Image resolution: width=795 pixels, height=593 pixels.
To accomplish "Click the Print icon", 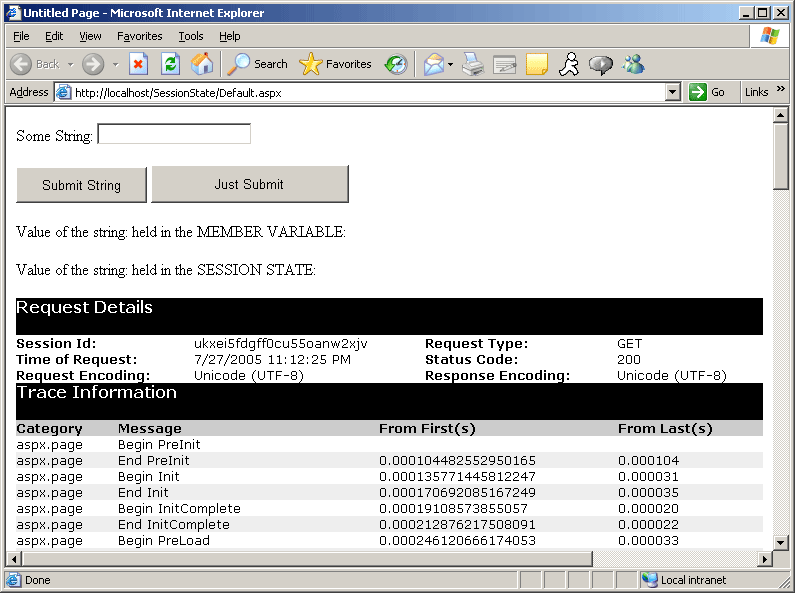I will coord(473,64).
